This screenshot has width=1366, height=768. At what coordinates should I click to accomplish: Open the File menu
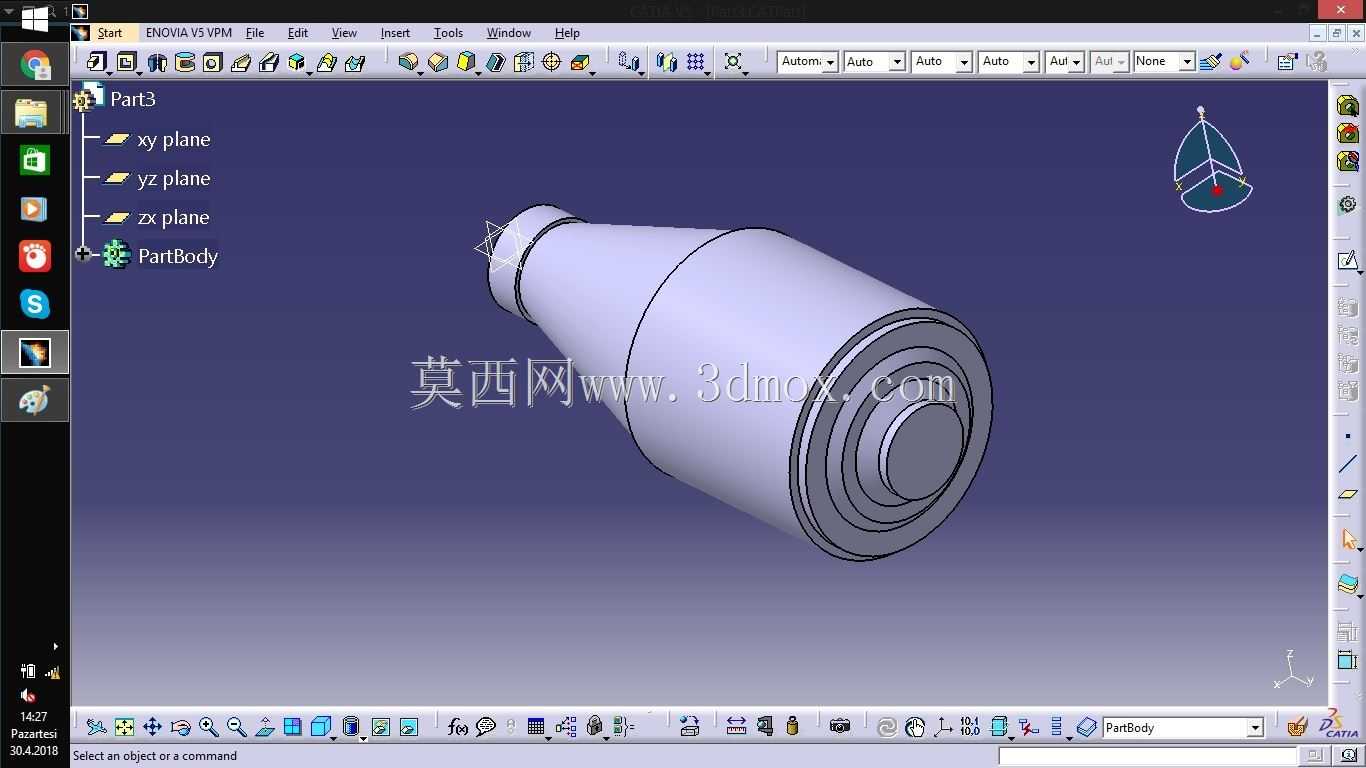pyautogui.click(x=255, y=33)
